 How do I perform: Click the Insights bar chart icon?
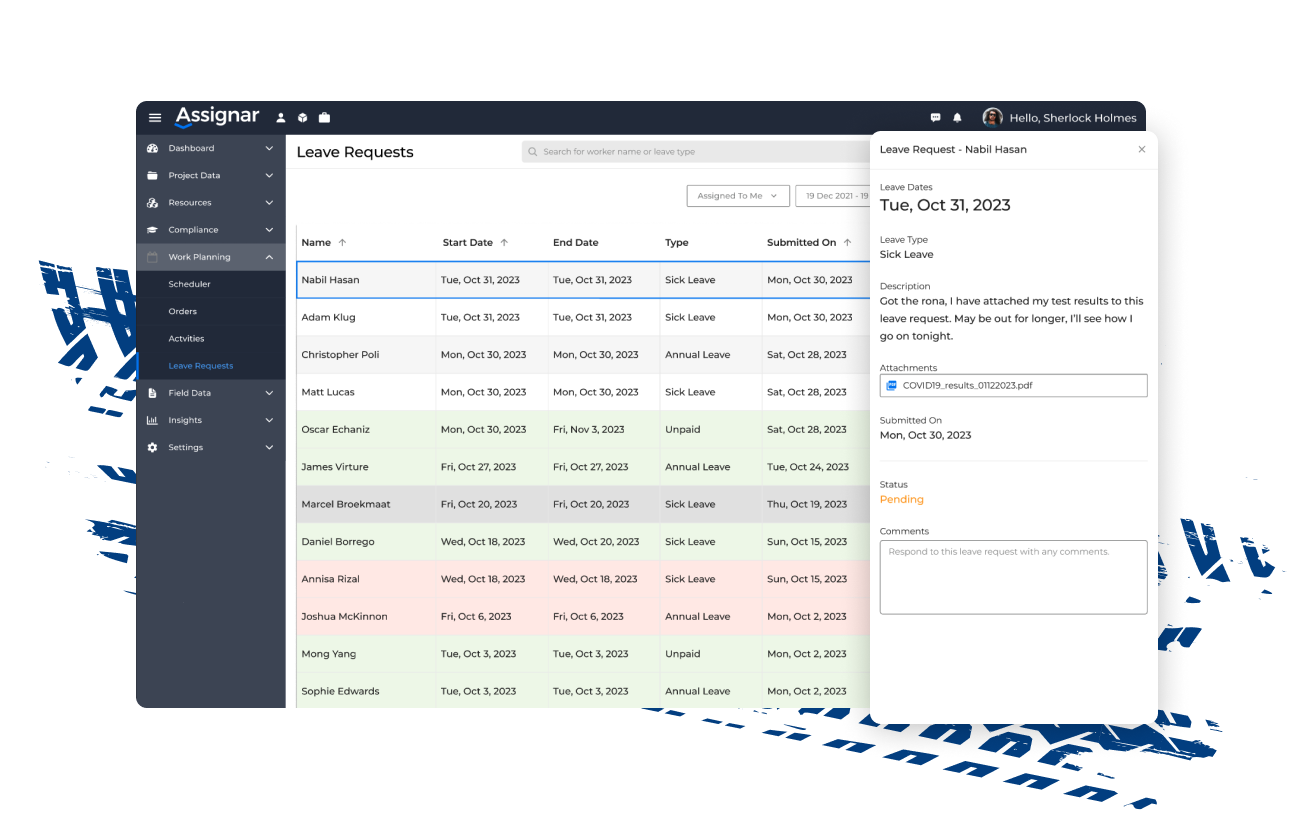pos(151,420)
